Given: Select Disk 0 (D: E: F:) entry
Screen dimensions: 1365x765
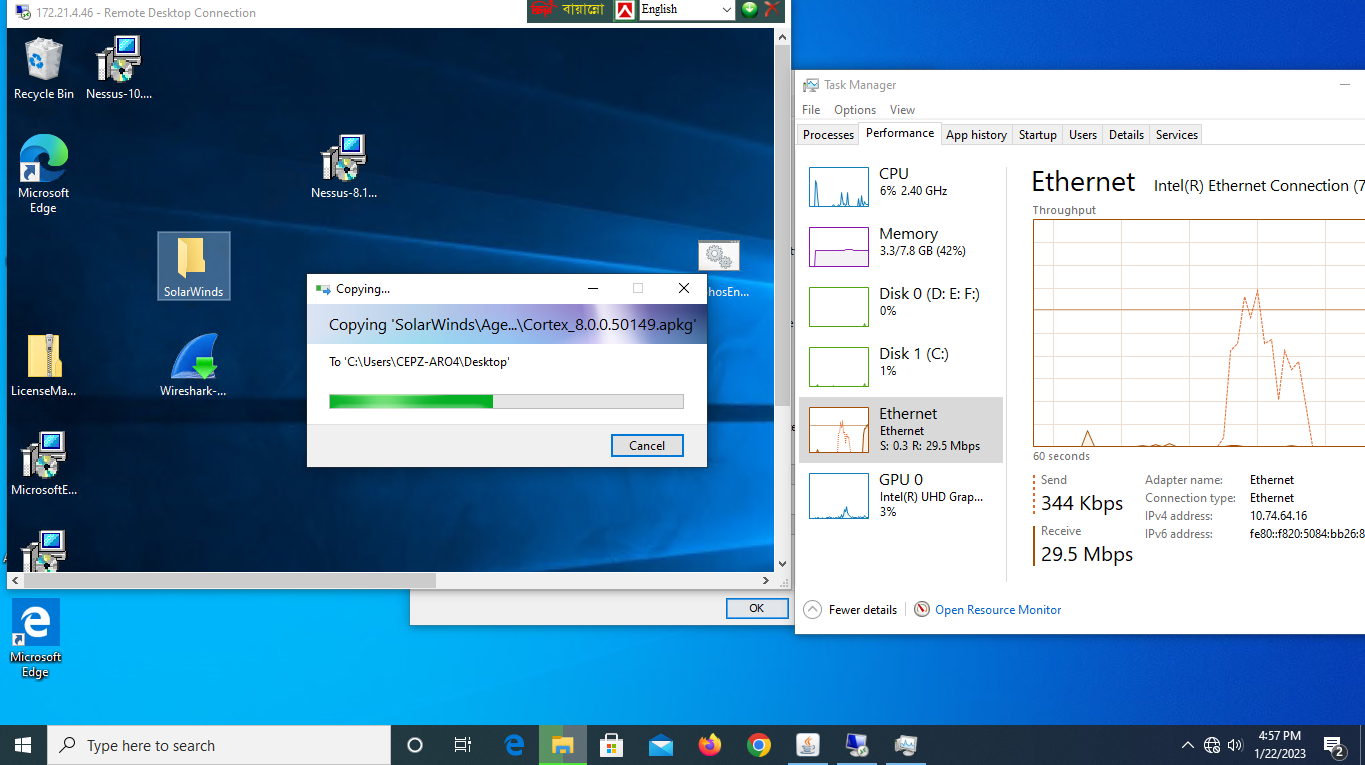Looking at the screenshot, I should (900, 307).
